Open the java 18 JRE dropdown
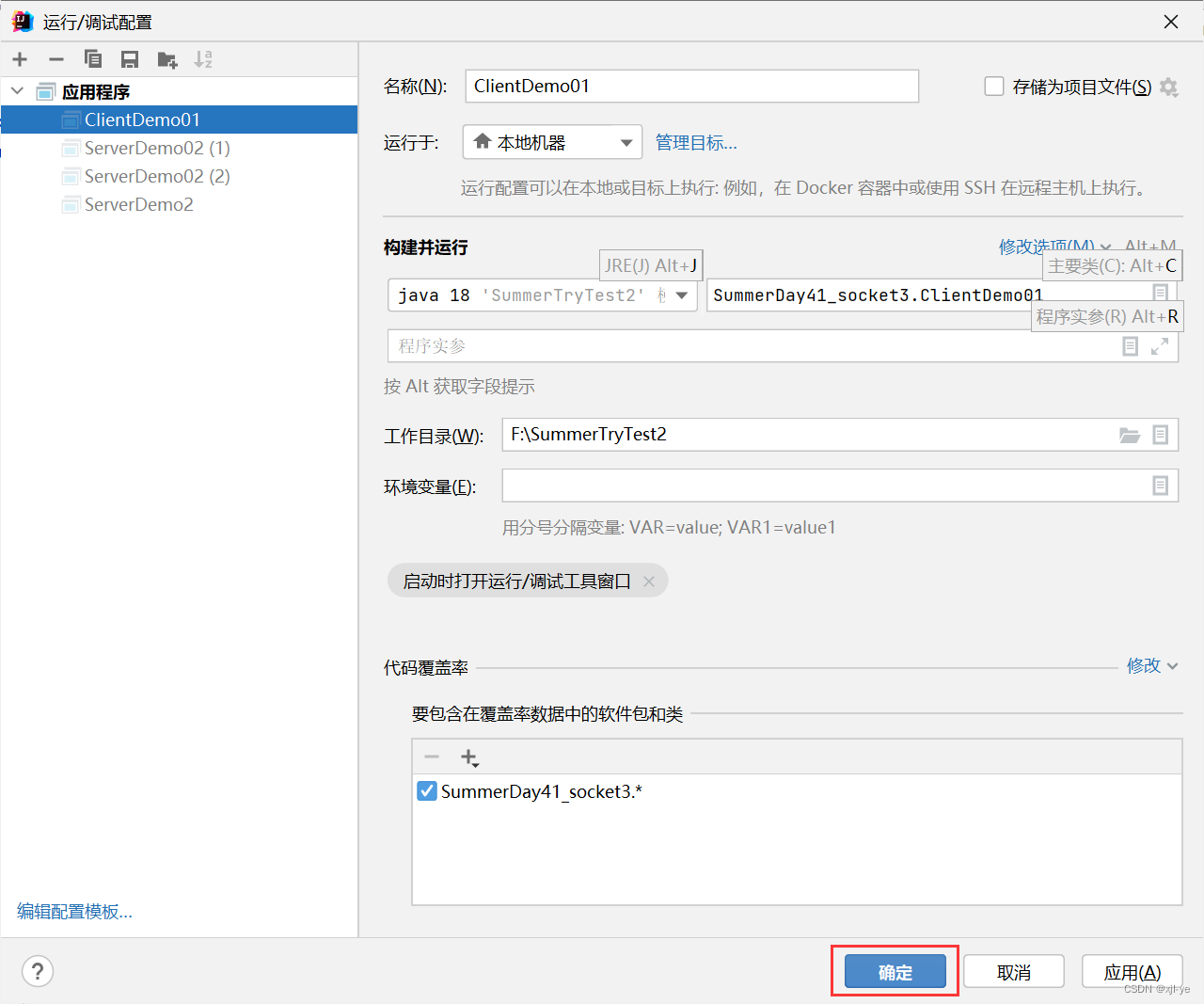Screen dimensions: 1204x1004 (543, 295)
